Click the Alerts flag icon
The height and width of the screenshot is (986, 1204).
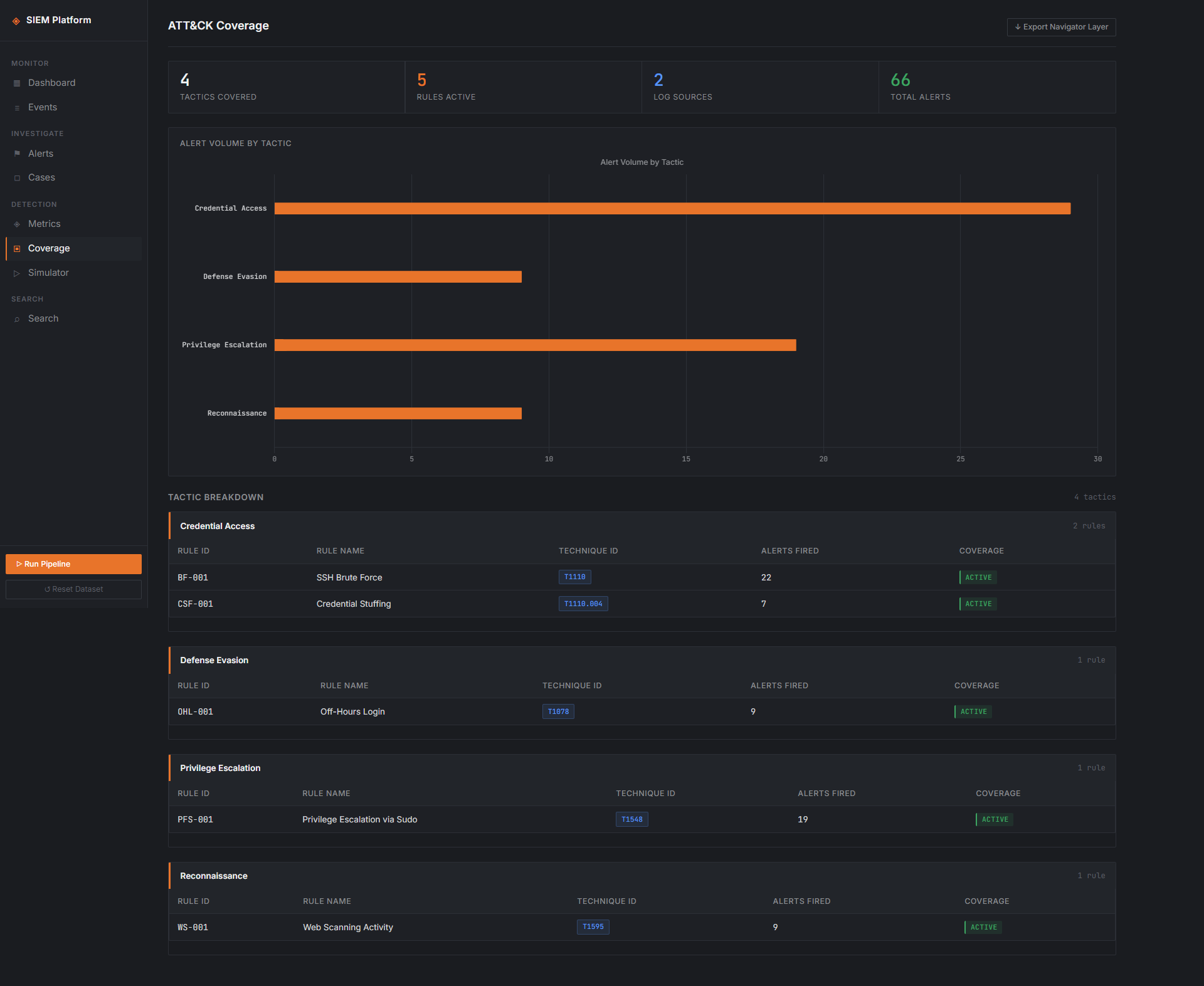coord(17,154)
